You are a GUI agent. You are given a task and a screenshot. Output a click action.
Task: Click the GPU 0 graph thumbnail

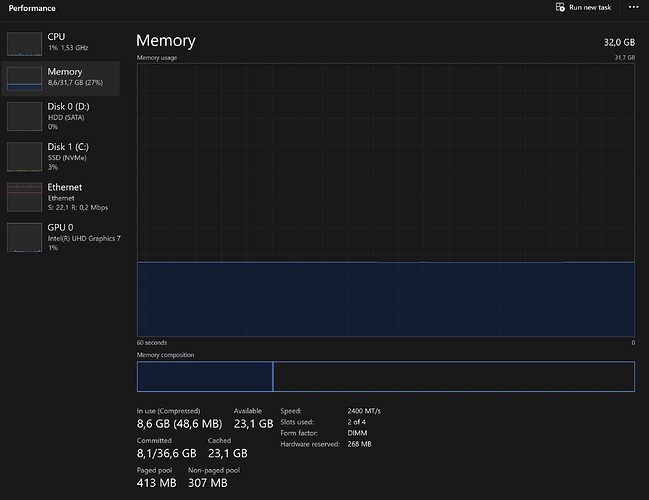point(24,237)
